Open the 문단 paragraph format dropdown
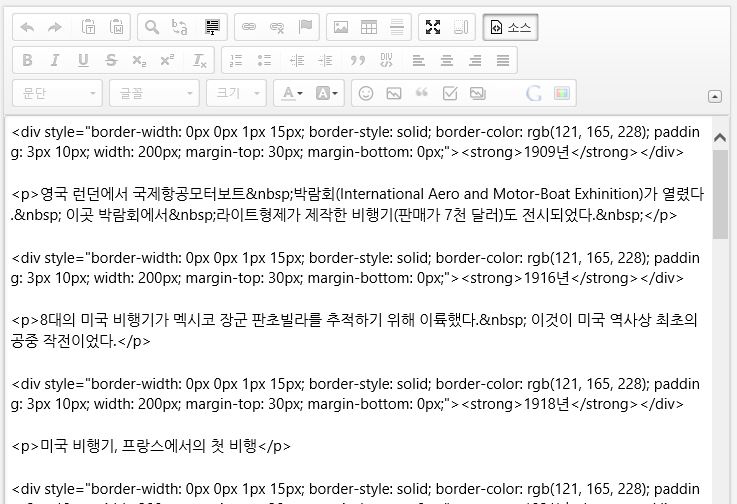The height and width of the screenshot is (504, 737). click(57, 93)
